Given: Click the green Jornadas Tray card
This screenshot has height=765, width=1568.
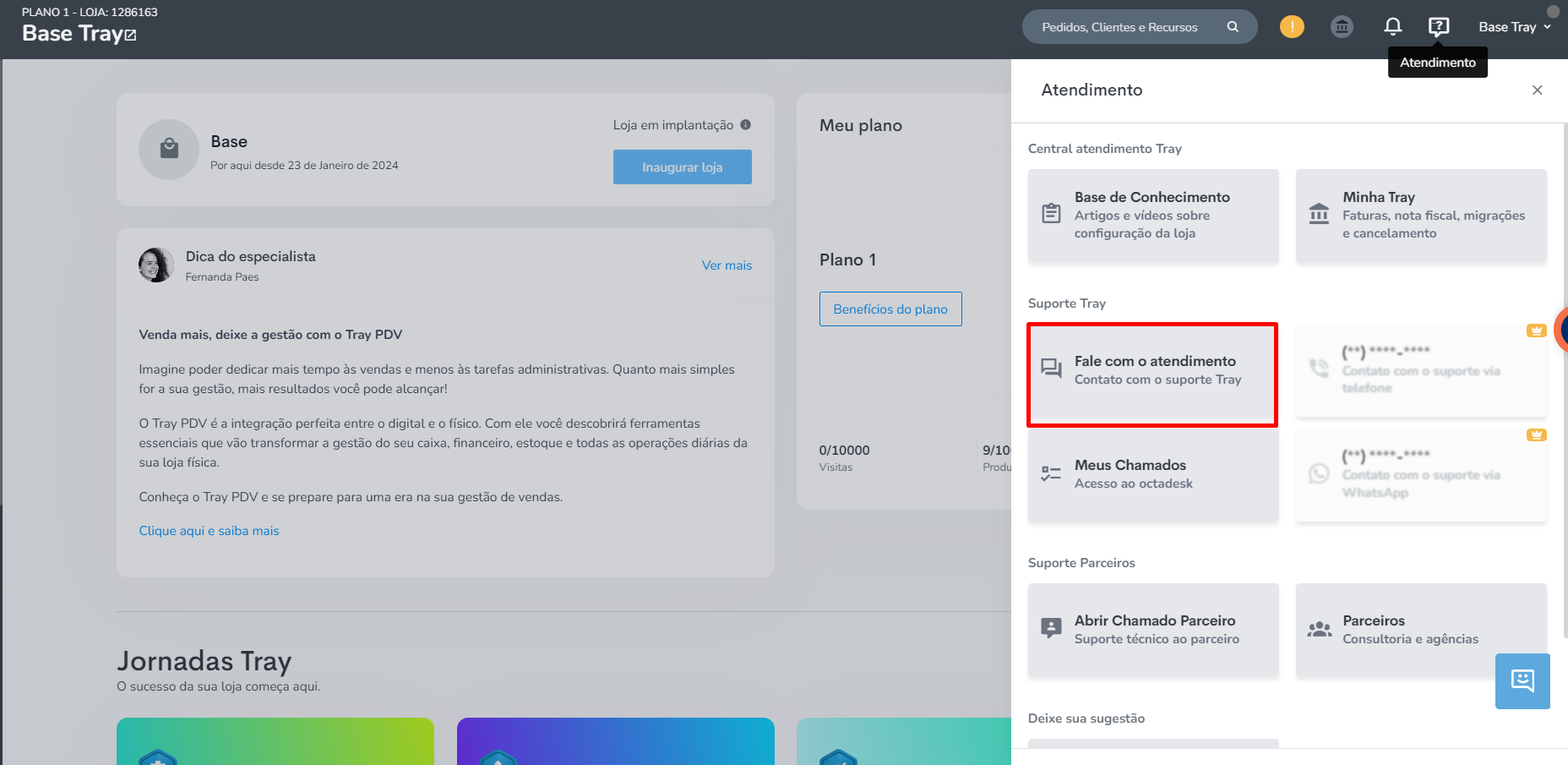Looking at the screenshot, I should point(275,741).
